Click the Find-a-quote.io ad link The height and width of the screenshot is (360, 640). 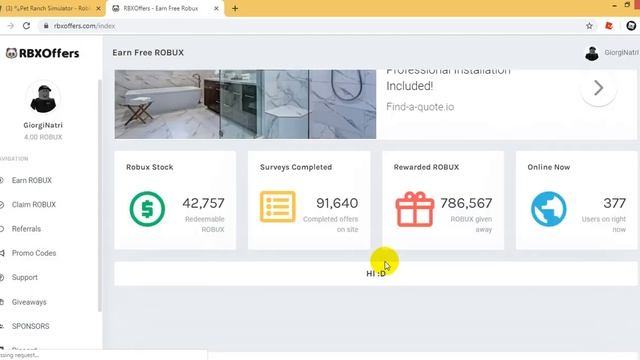tap(420, 107)
